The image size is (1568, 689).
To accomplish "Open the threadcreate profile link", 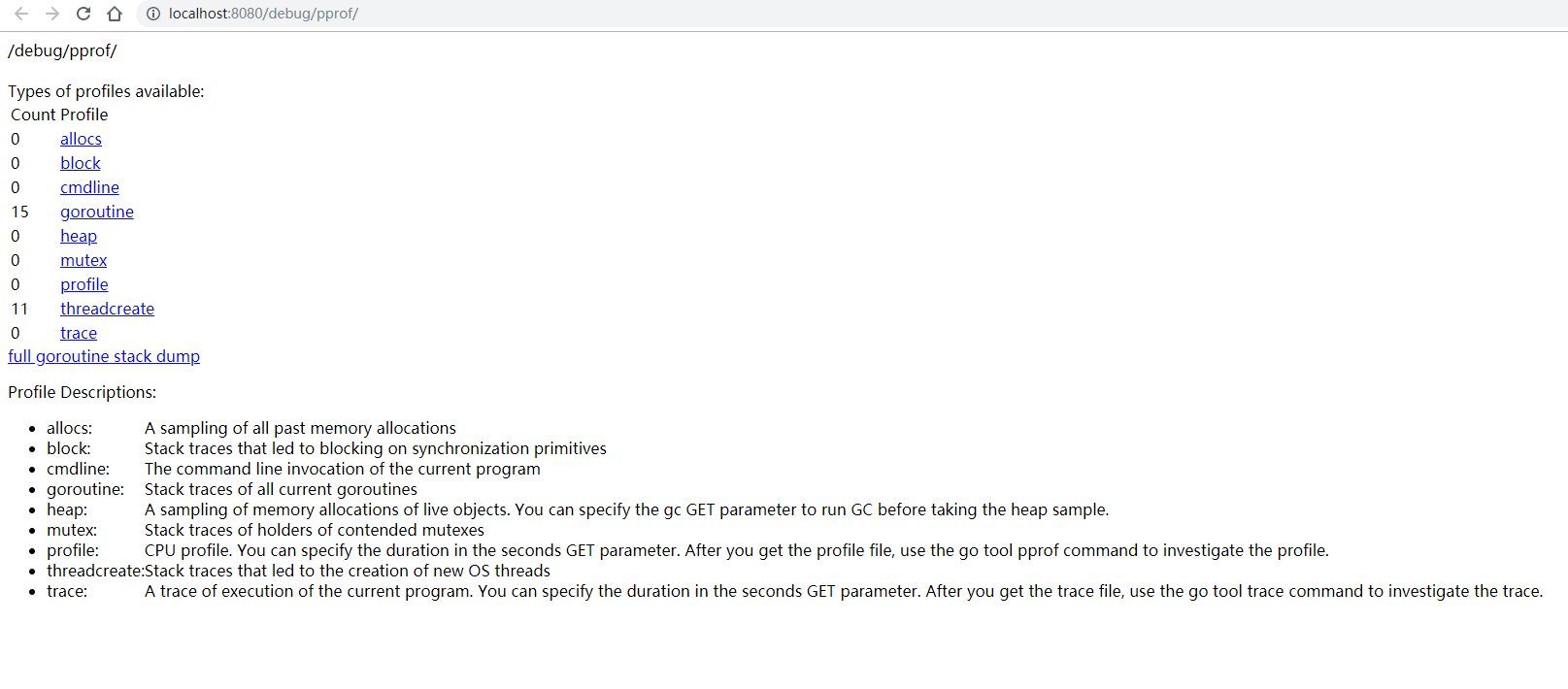I will click(107, 309).
